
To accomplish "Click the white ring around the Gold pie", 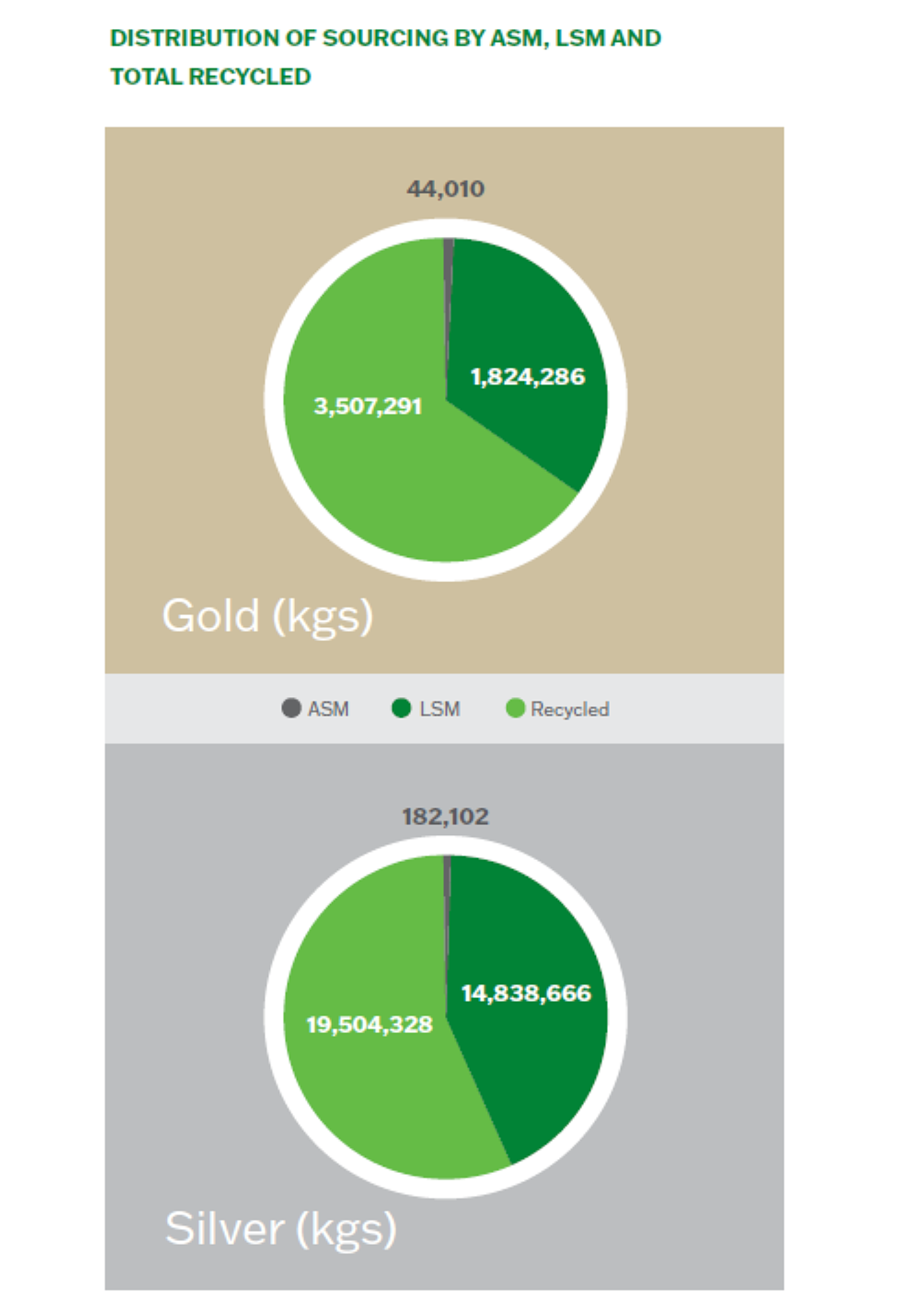I will (275, 401).
